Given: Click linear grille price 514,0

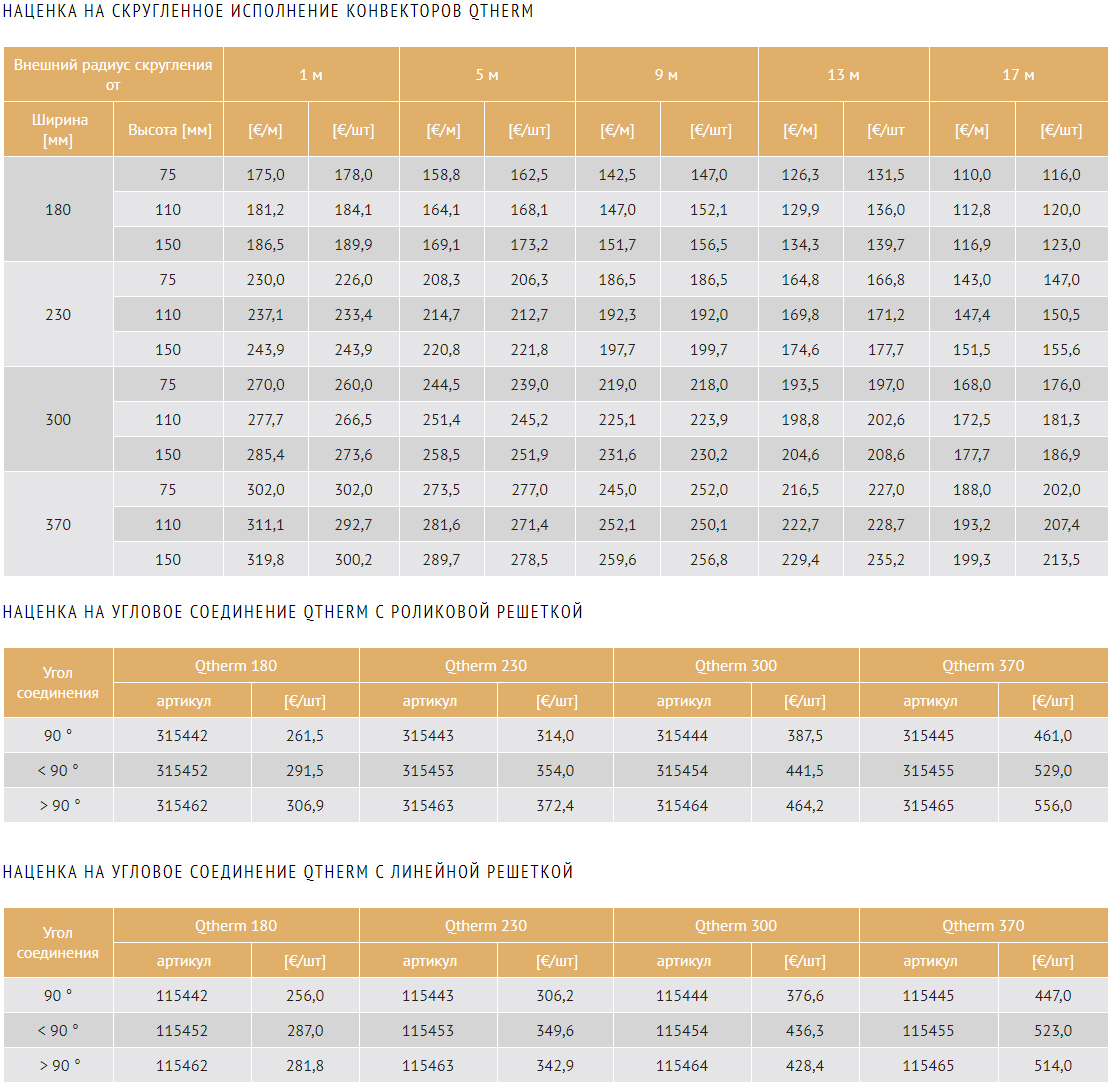Looking at the screenshot, I should click(1053, 1065).
